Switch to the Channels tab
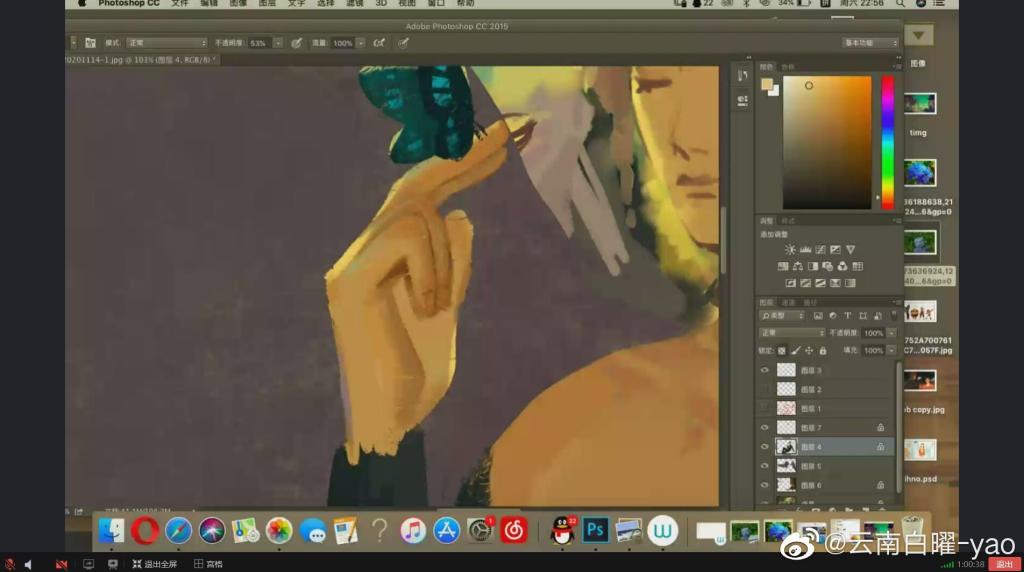Image resolution: width=1024 pixels, height=572 pixels. [x=788, y=302]
